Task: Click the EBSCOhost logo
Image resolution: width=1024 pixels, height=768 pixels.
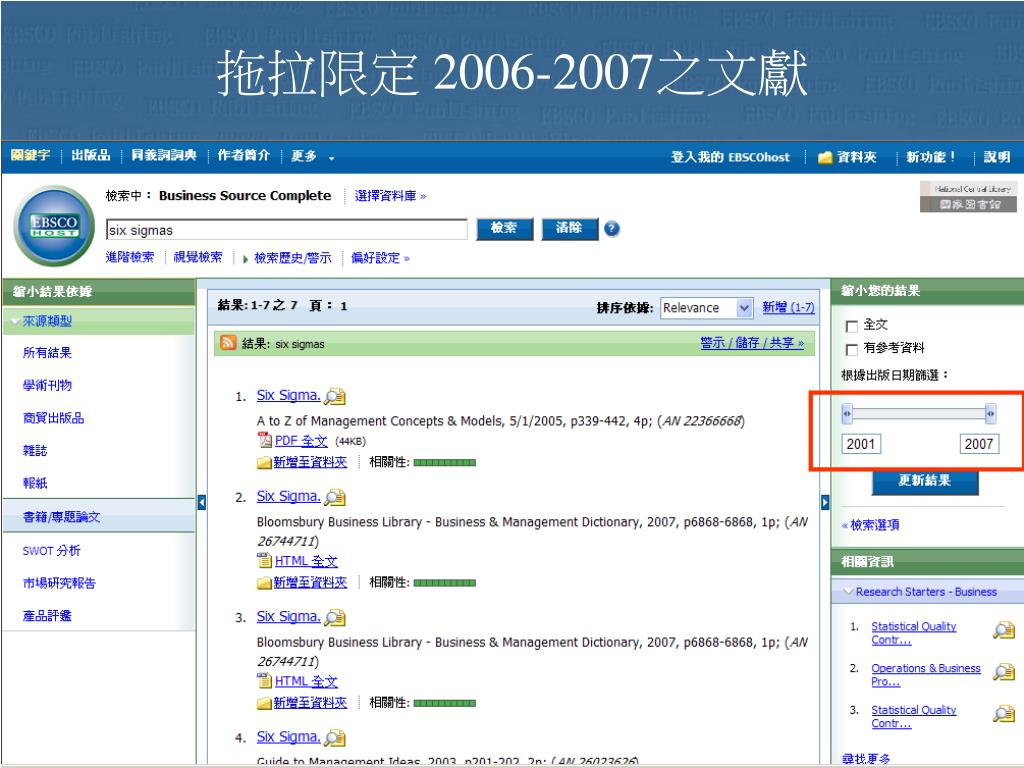Action: point(54,226)
